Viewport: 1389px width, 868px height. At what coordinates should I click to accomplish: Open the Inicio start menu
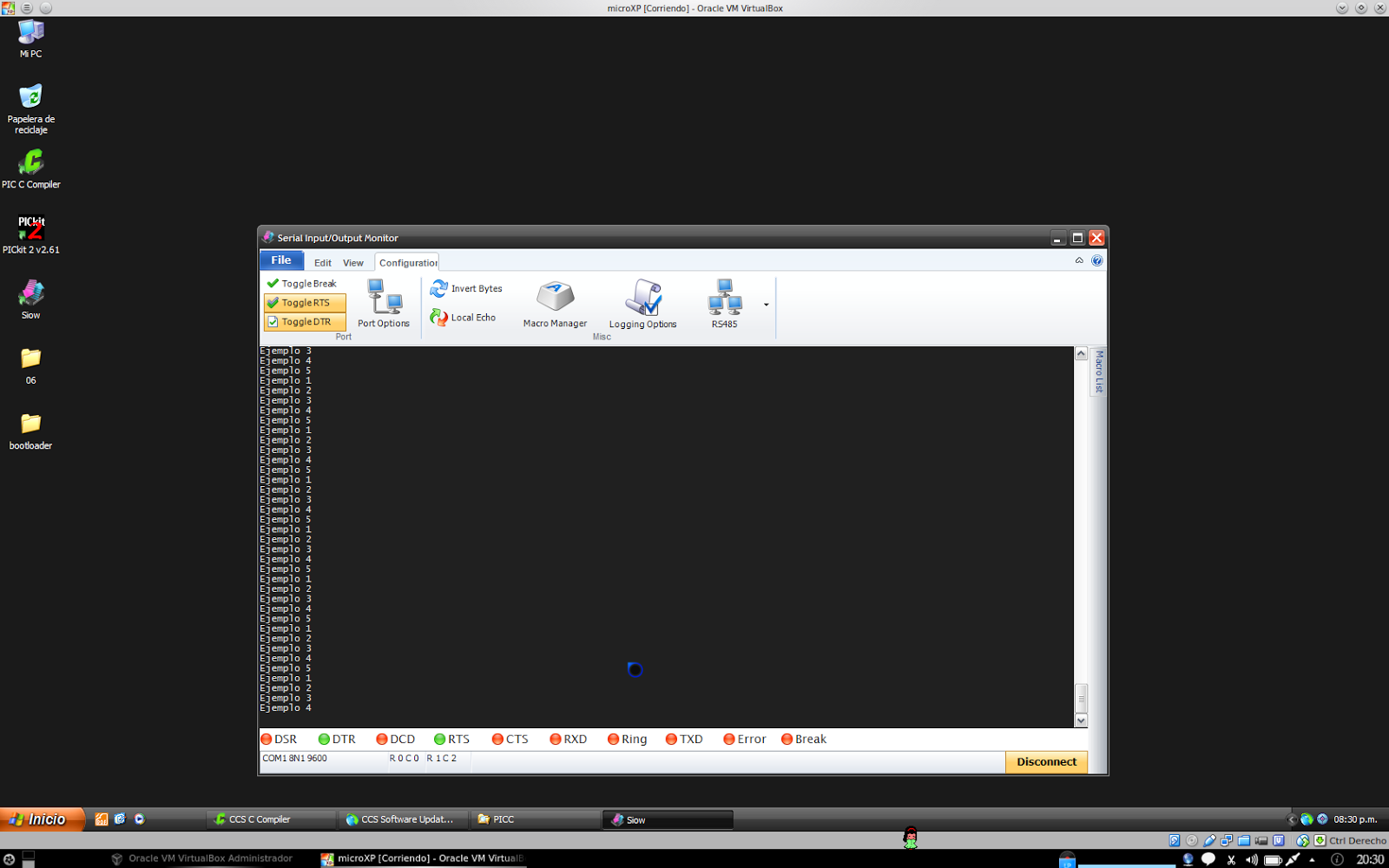pos(43,819)
